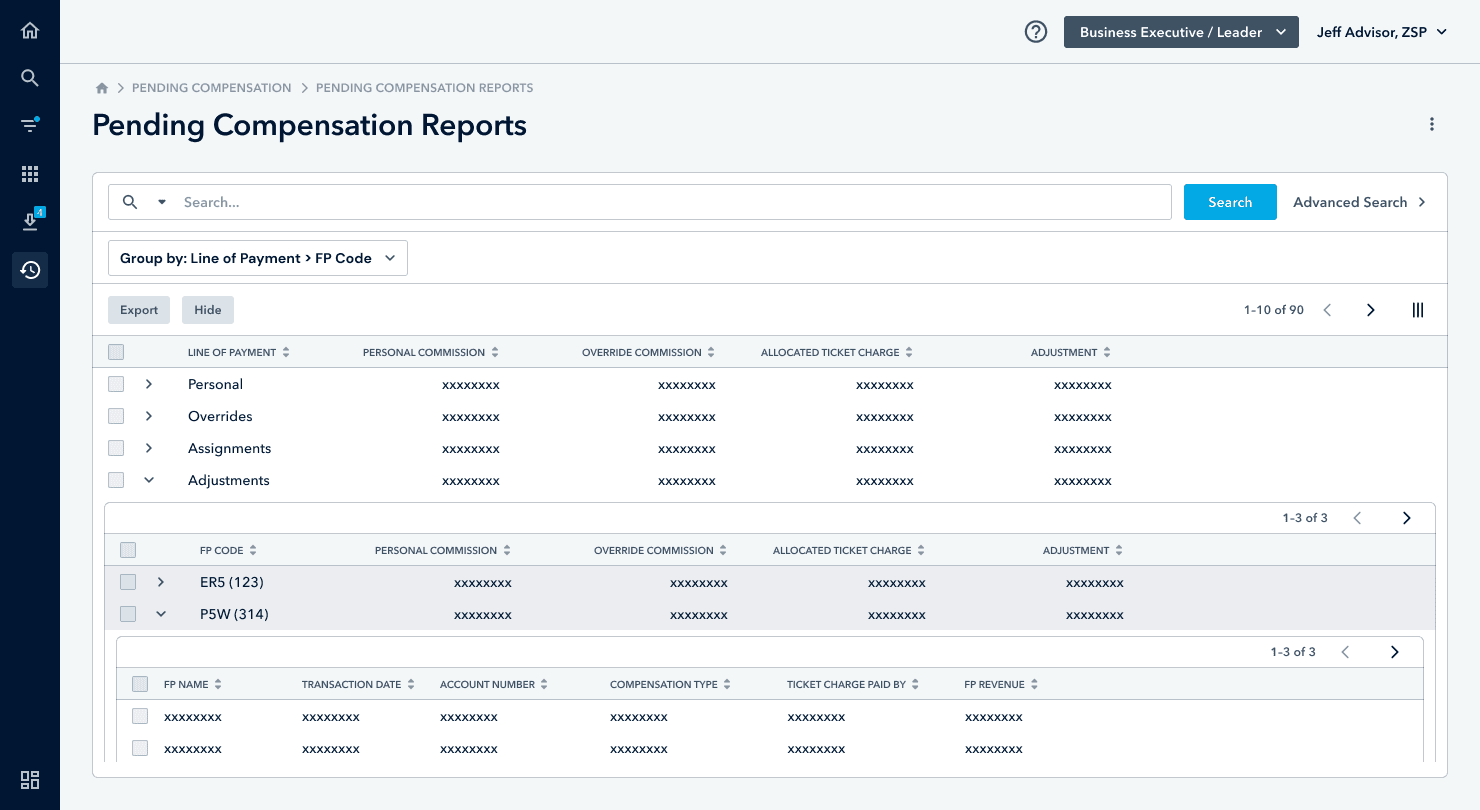Open the column settings icon
The width and height of the screenshot is (1480, 810).
click(1417, 310)
